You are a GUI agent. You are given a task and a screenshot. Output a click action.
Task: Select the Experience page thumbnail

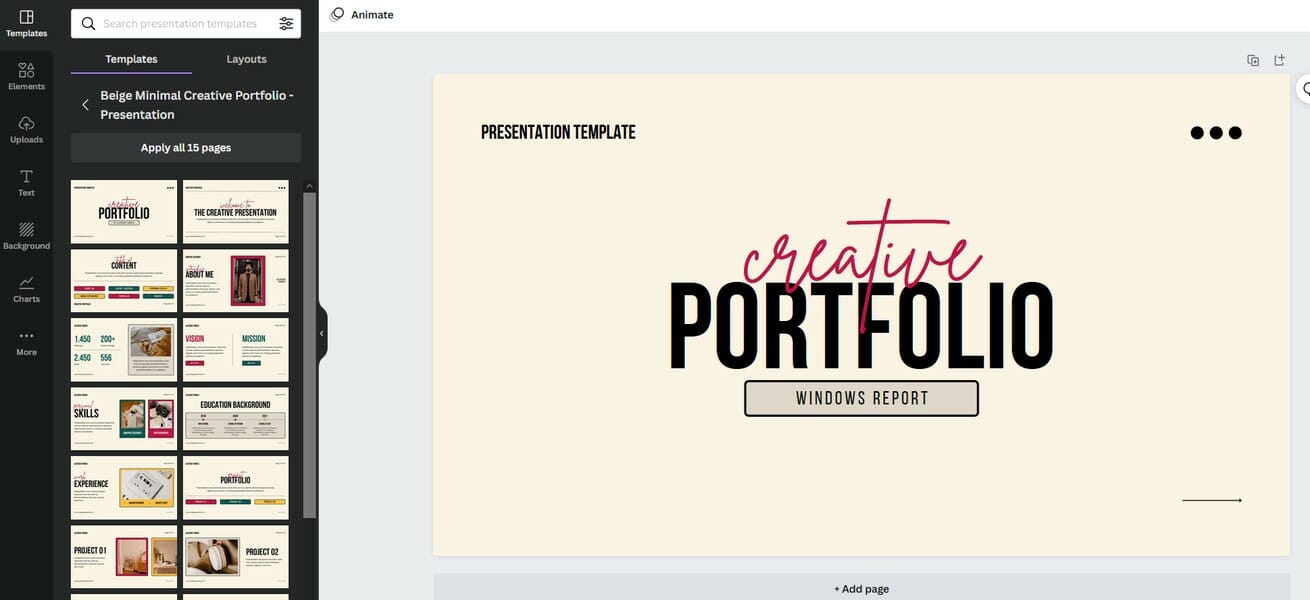point(124,487)
